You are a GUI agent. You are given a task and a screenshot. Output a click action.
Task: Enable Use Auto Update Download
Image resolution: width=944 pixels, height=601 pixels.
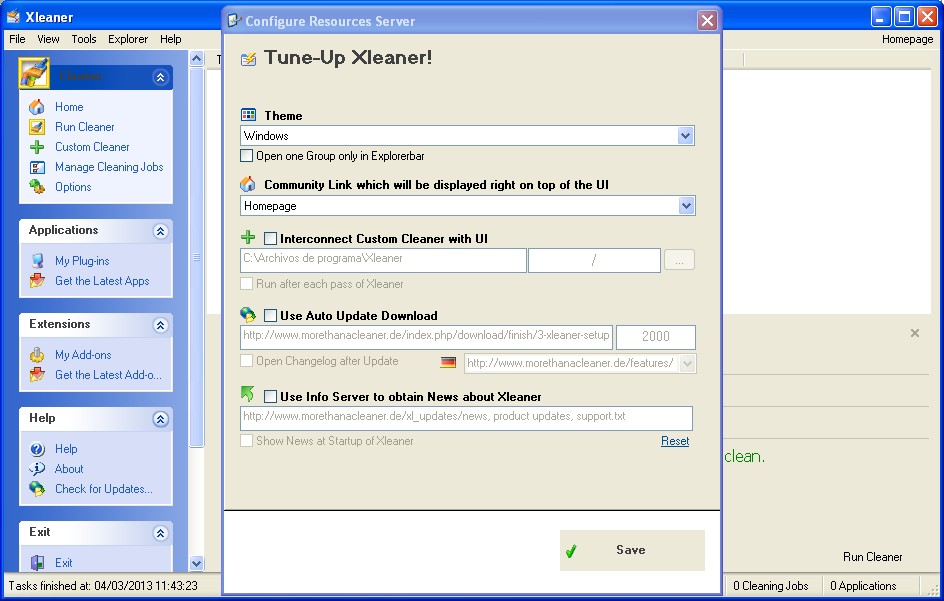(270, 316)
